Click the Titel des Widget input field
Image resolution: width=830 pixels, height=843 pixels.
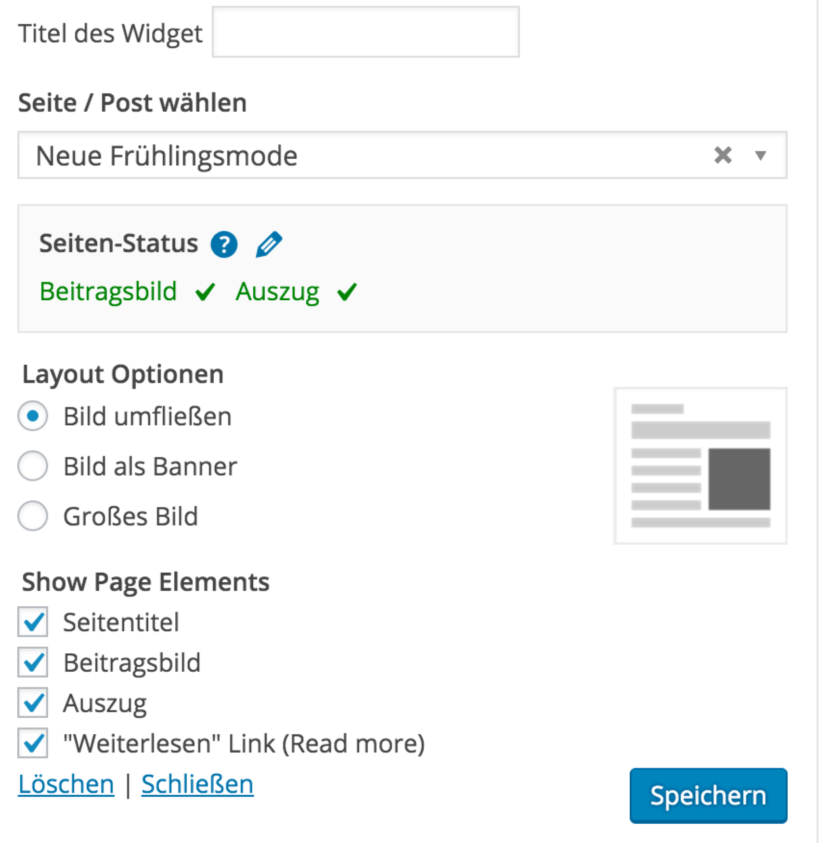click(x=364, y=32)
